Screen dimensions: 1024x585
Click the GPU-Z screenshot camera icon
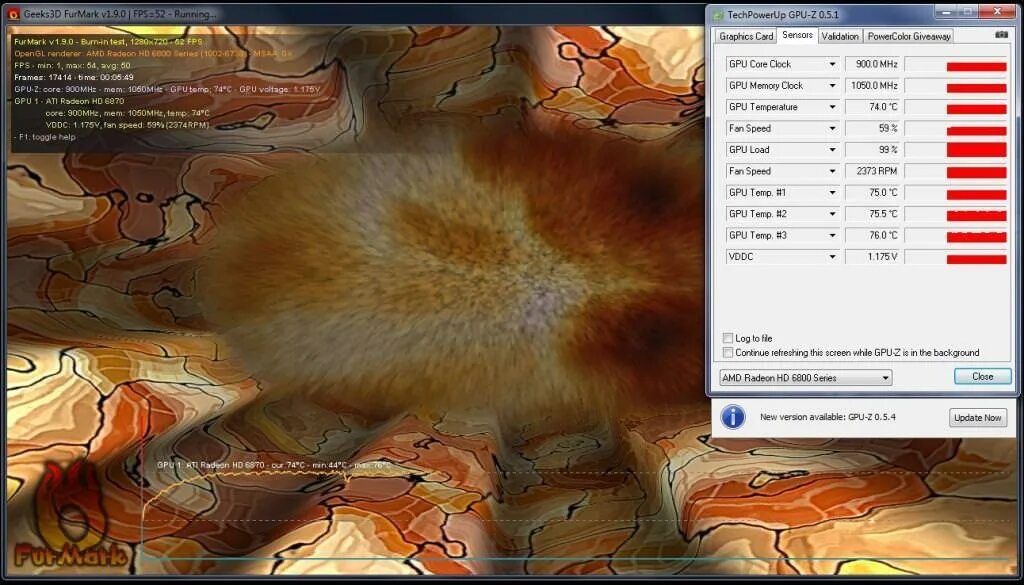[1002, 35]
